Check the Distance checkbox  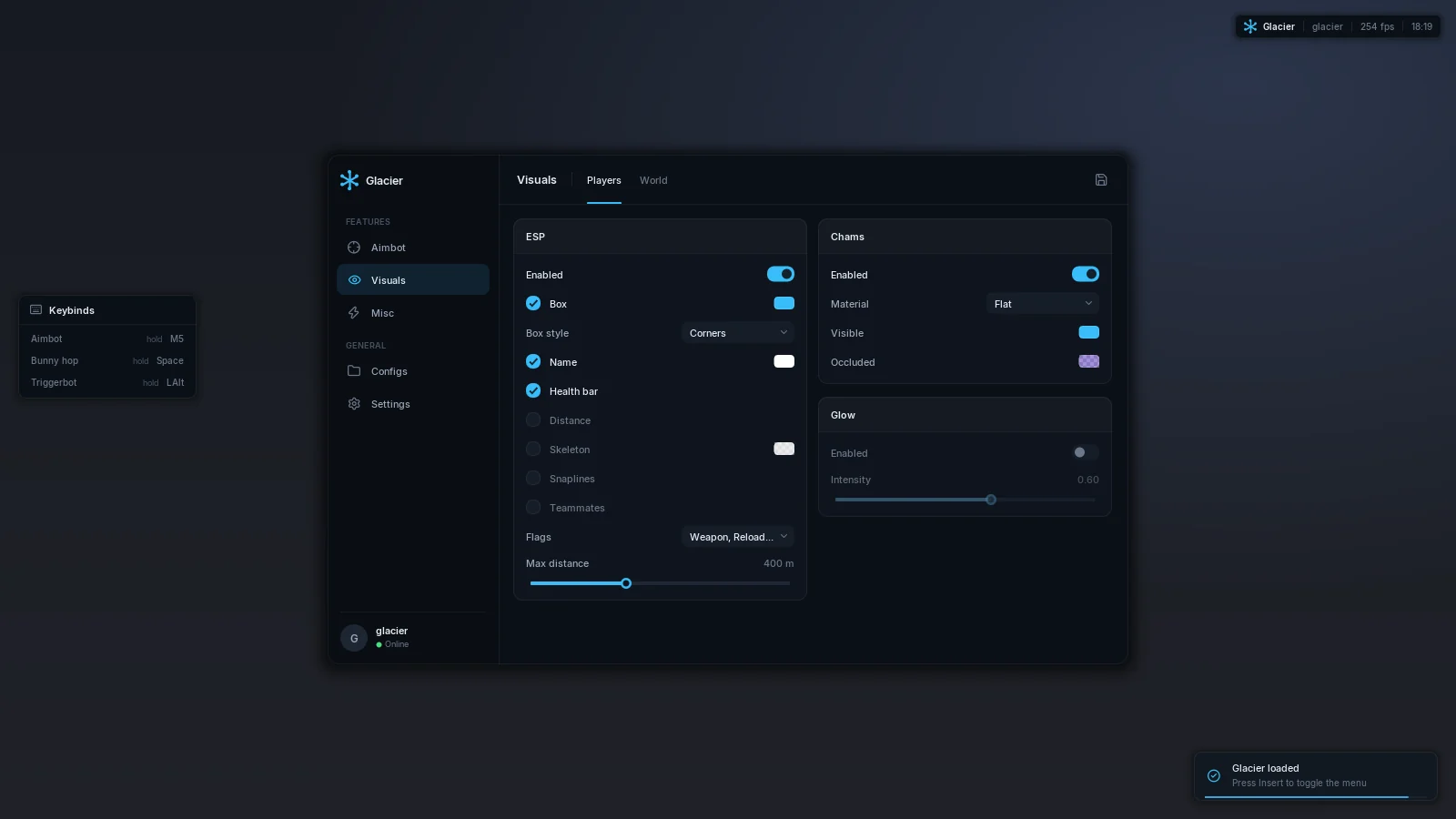(533, 420)
